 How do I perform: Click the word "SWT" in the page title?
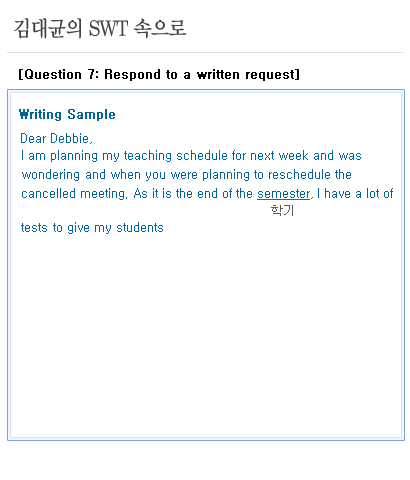point(108,28)
